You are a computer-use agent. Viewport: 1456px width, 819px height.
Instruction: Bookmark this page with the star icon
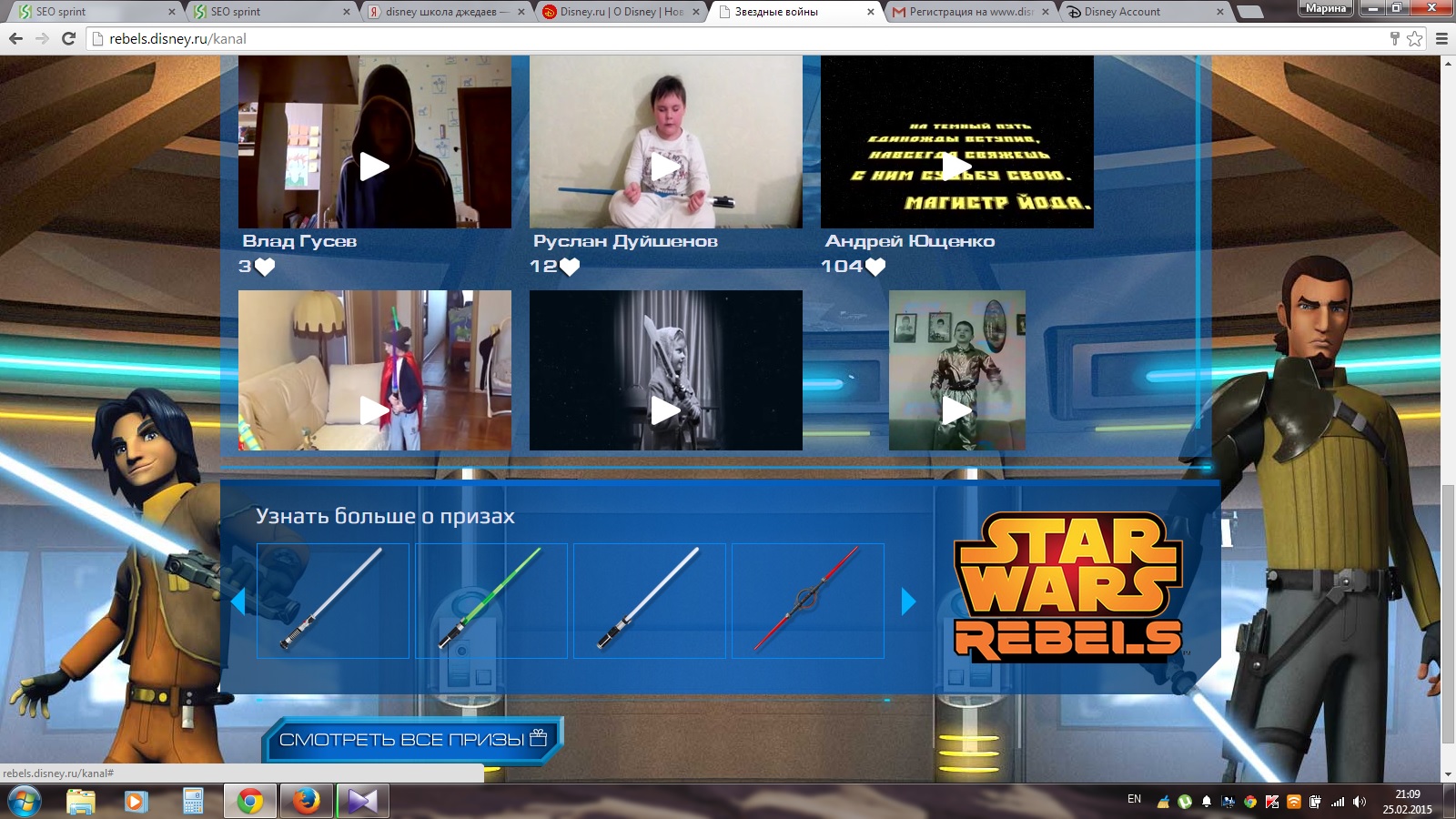1414,38
